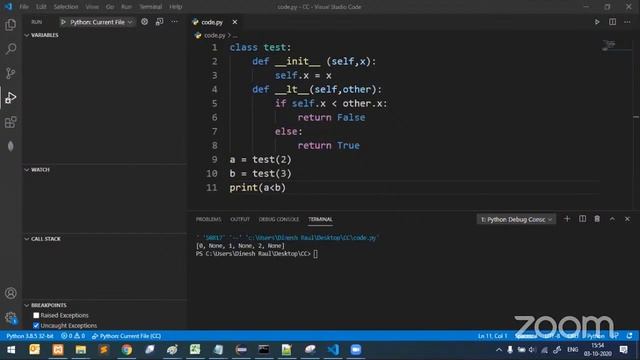Open the Debug Console icon in Run header
The image size is (640, 360).
pyautogui.click(x=160, y=22)
